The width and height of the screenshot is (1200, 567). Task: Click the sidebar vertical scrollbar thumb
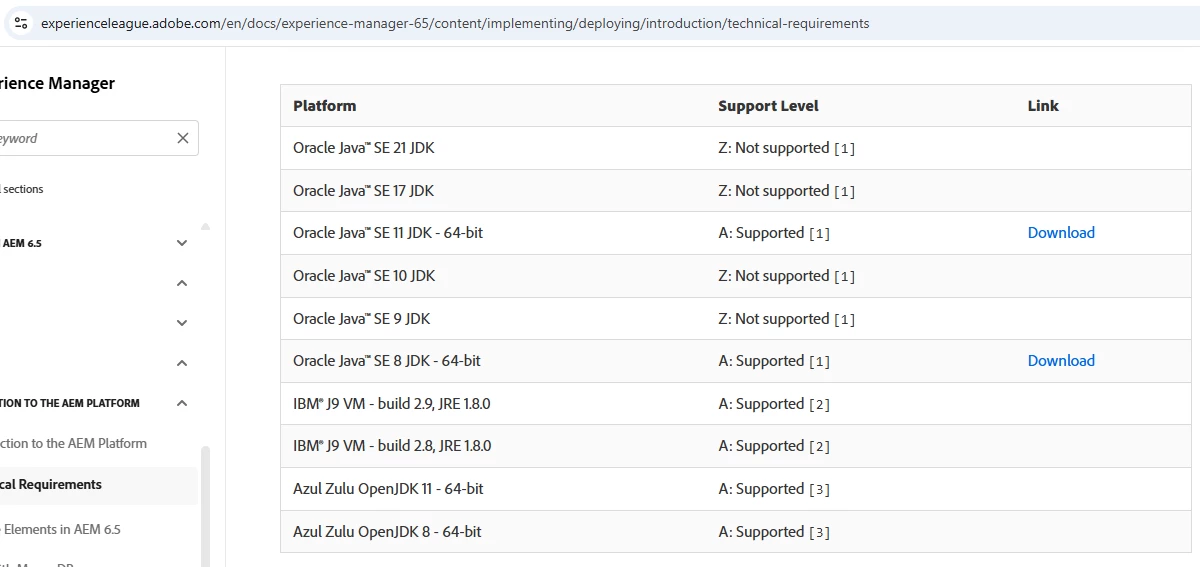pos(206,506)
